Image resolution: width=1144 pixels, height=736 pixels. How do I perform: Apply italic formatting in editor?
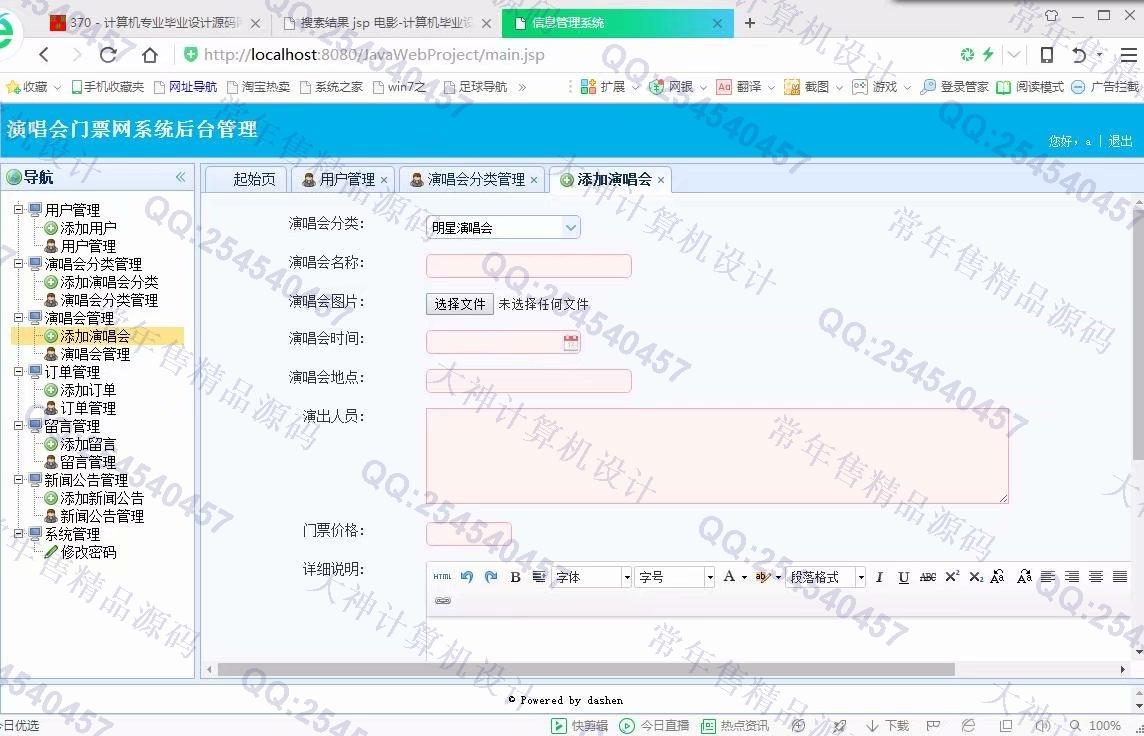[879, 577]
